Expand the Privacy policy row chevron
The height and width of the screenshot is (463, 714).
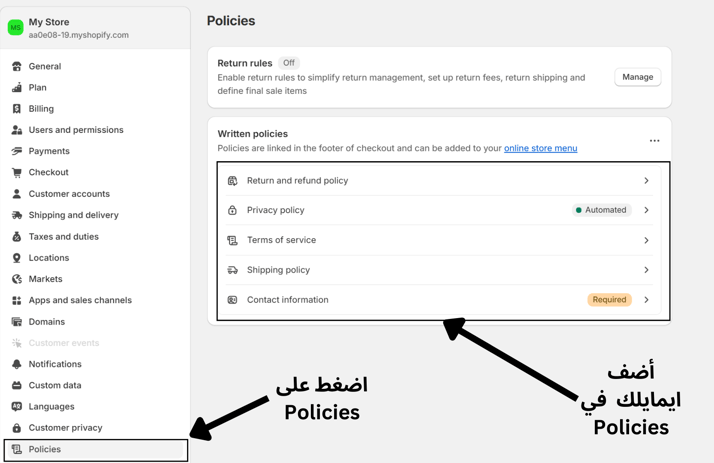(x=646, y=210)
